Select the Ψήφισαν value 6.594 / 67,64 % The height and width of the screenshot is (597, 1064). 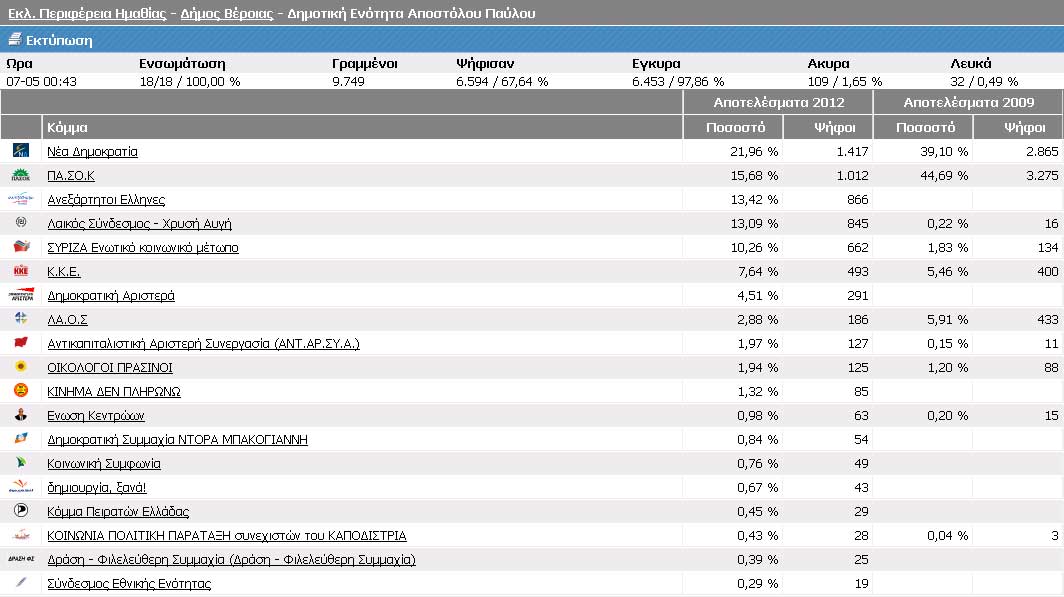click(502, 81)
